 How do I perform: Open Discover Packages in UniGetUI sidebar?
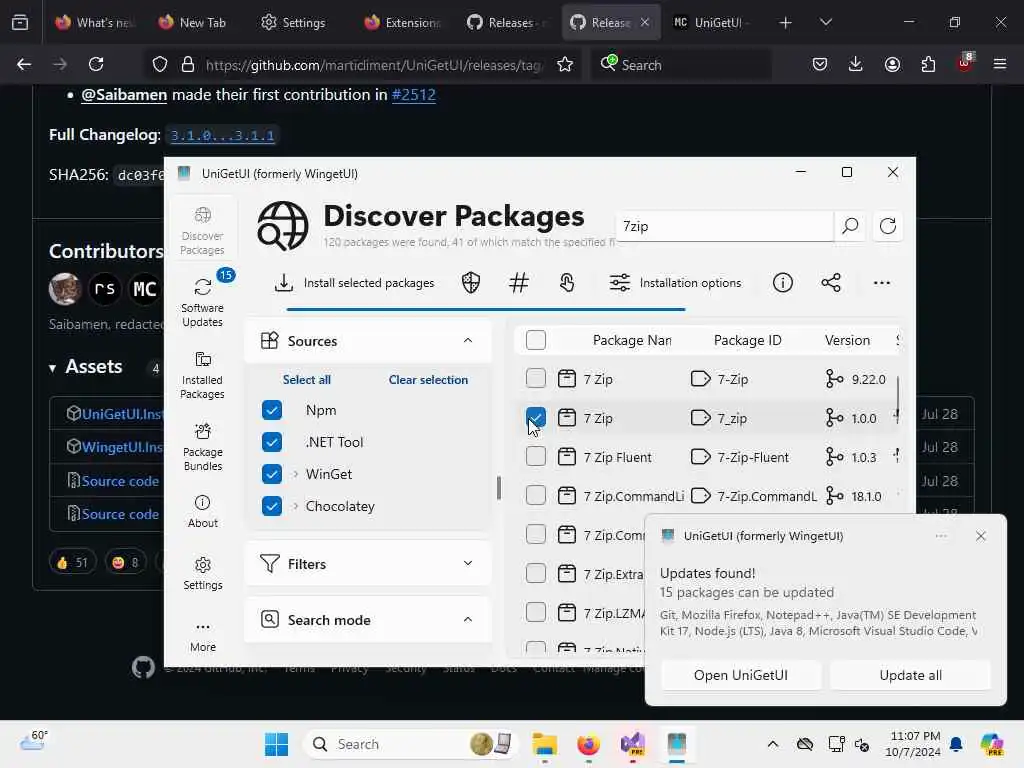(202, 231)
